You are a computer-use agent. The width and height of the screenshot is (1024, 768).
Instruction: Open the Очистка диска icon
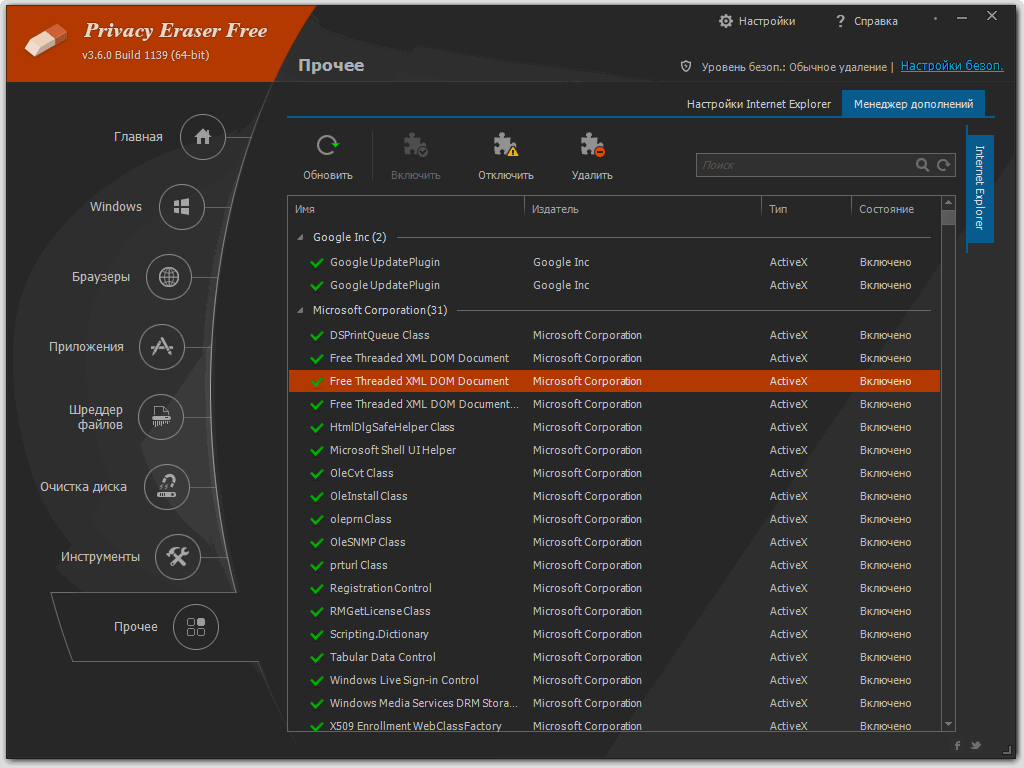167,487
